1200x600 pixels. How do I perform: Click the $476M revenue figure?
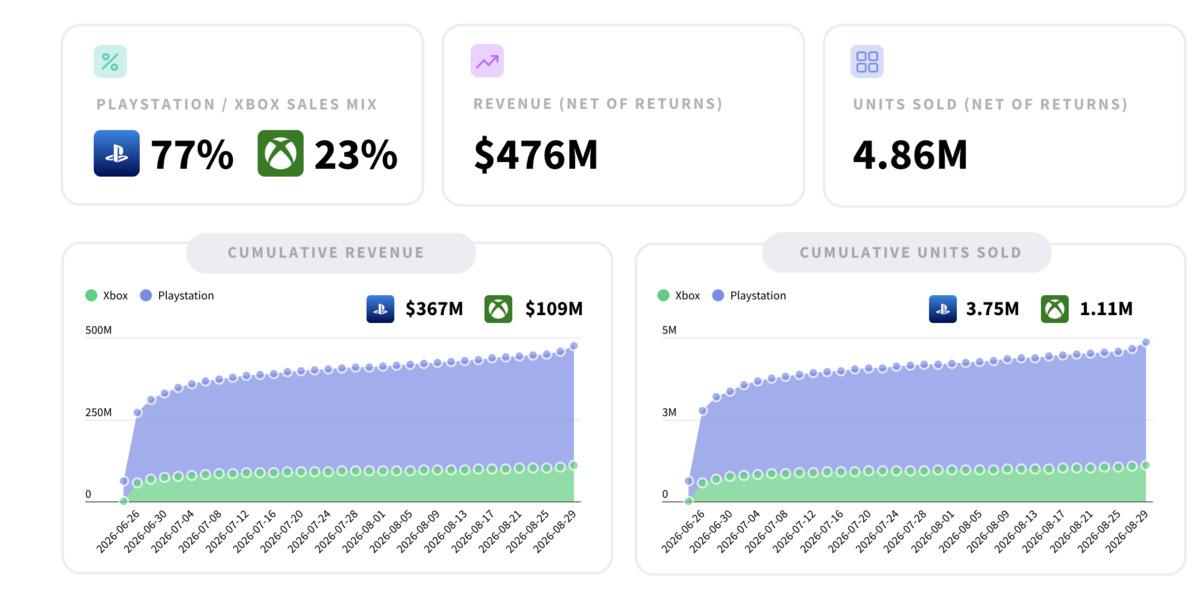[535, 155]
